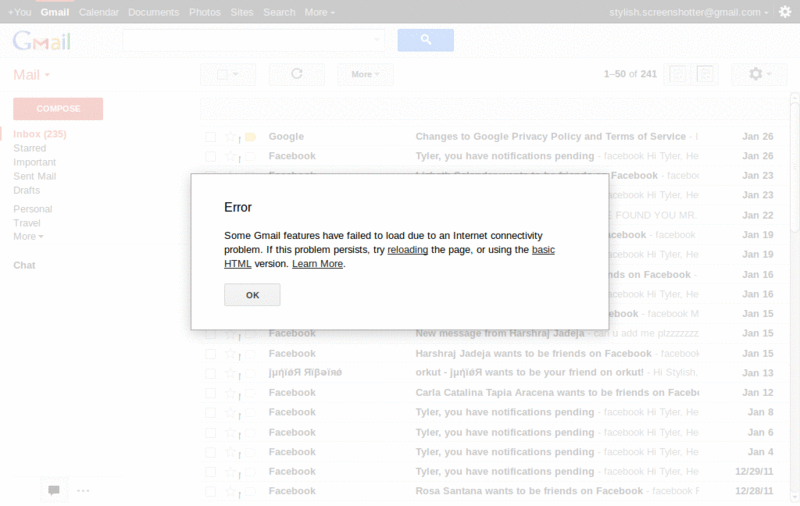Open the stylish.screenshotter account dropdown
This screenshot has width=800, height=506.
[689, 12]
